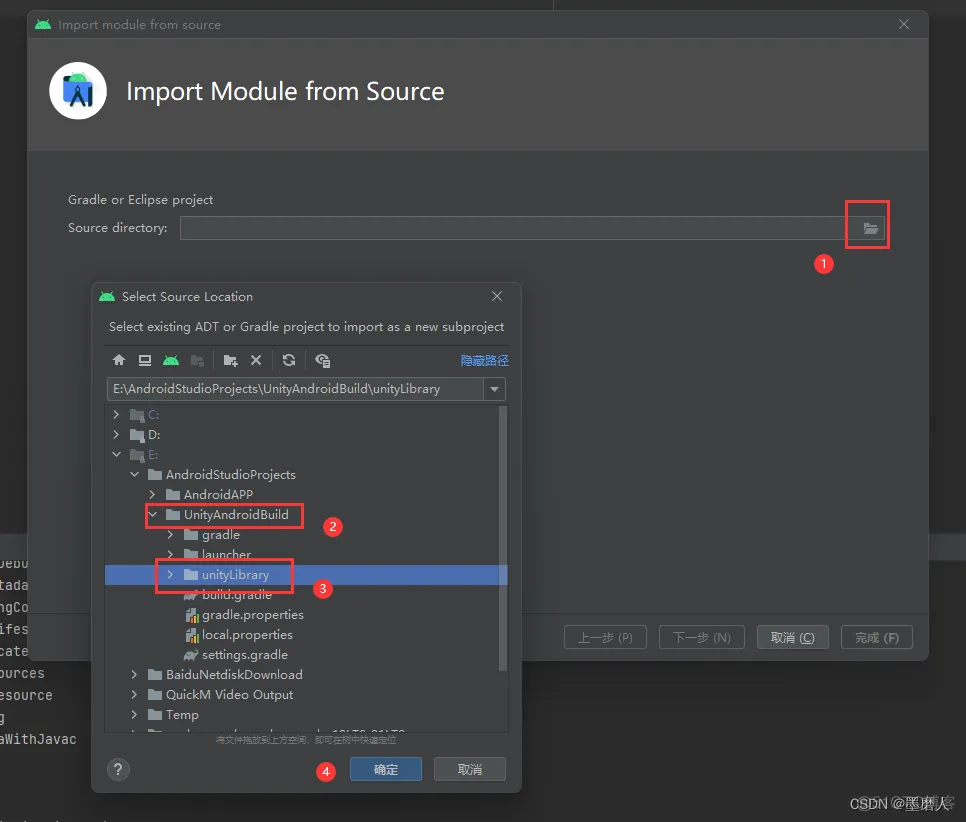This screenshot has height=822, width=966.
Task: Expand the D: drive node
Action: point(116,434)
